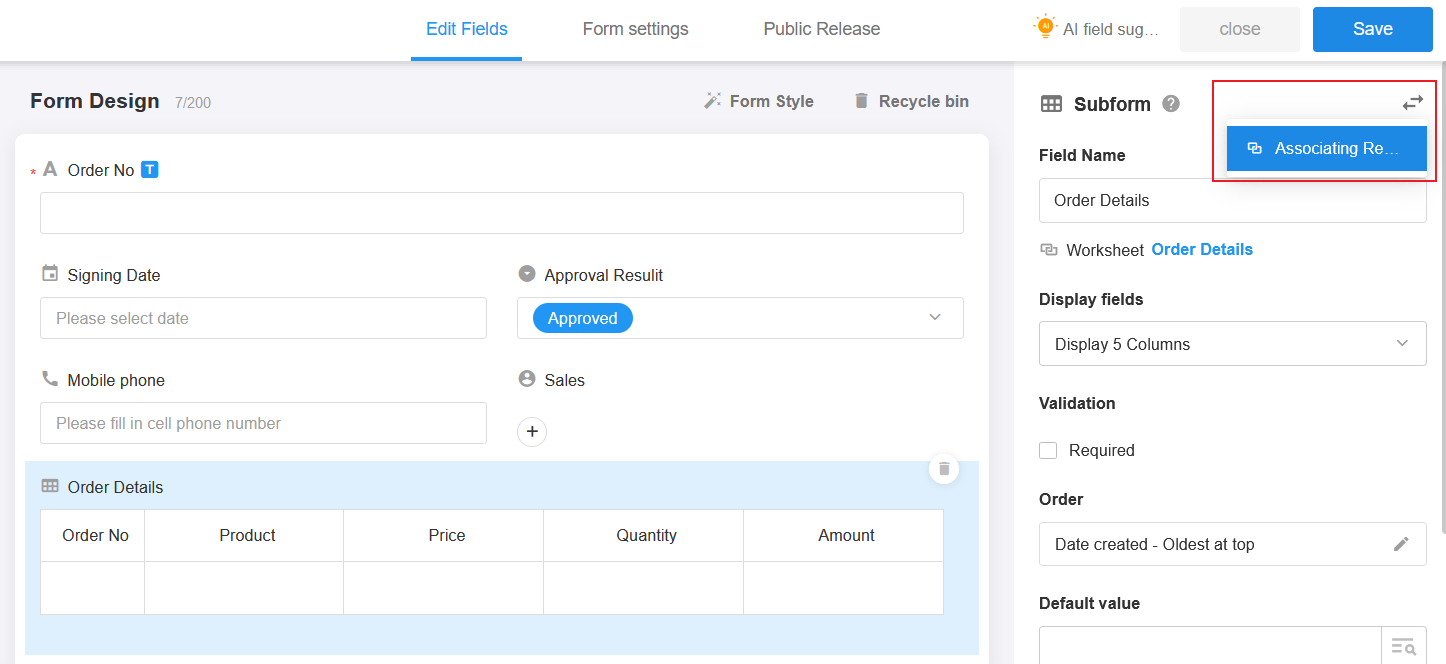Click the Order Details field table icon
Image resolution: width=1446 pixels, height=664 pixels.
50,486
